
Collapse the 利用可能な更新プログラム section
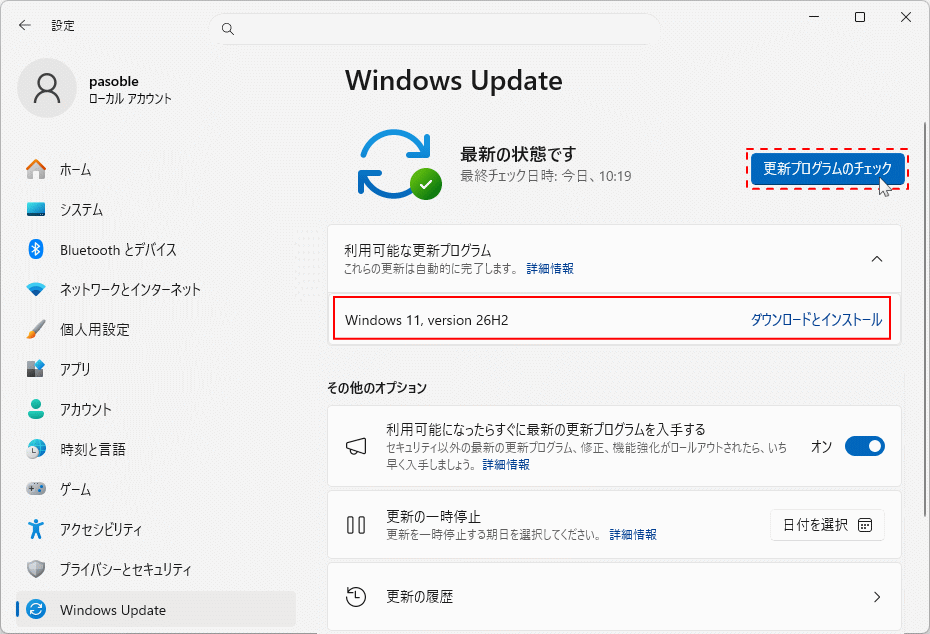point(877,259)
